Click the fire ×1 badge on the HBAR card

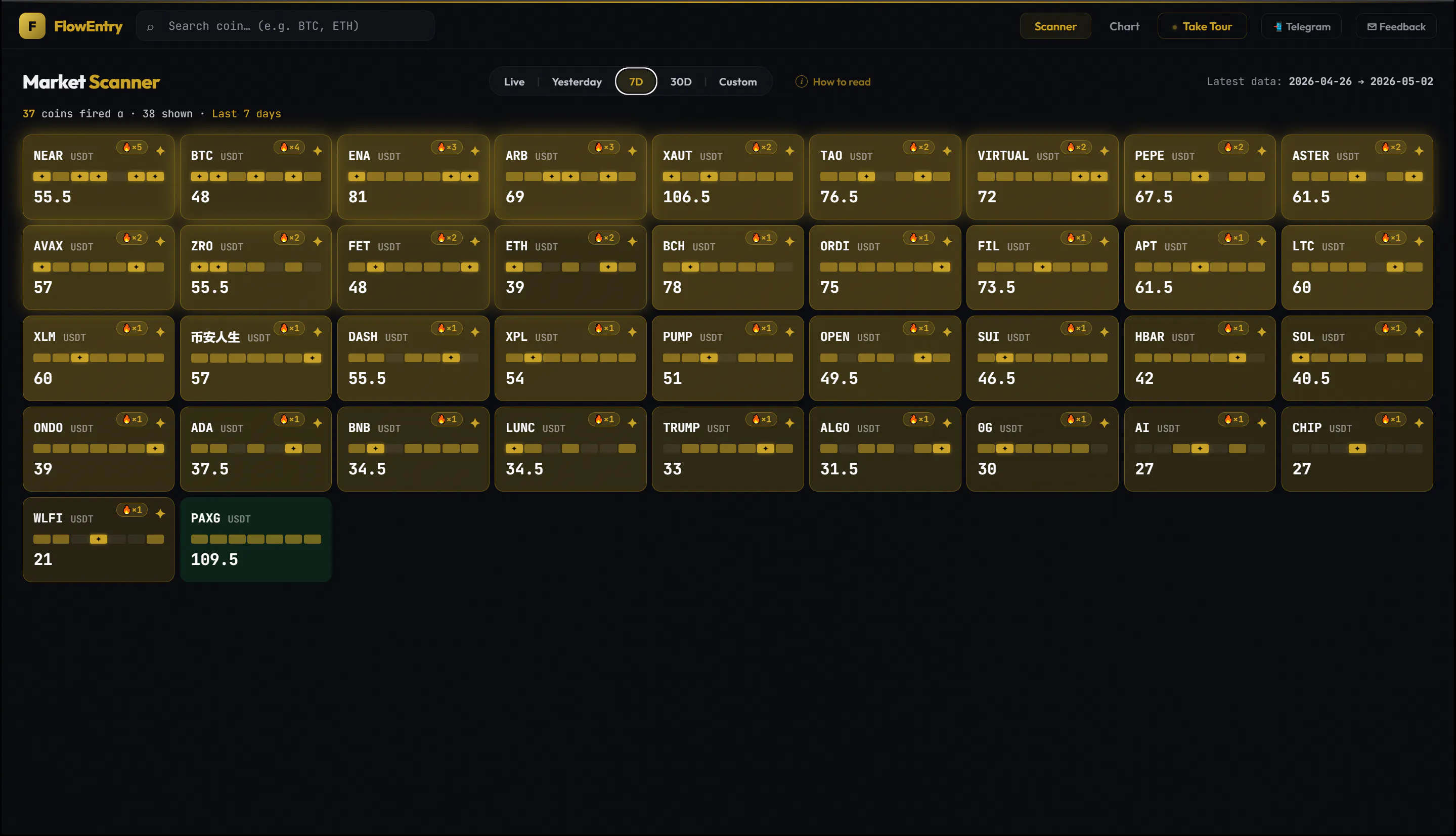1233,328
